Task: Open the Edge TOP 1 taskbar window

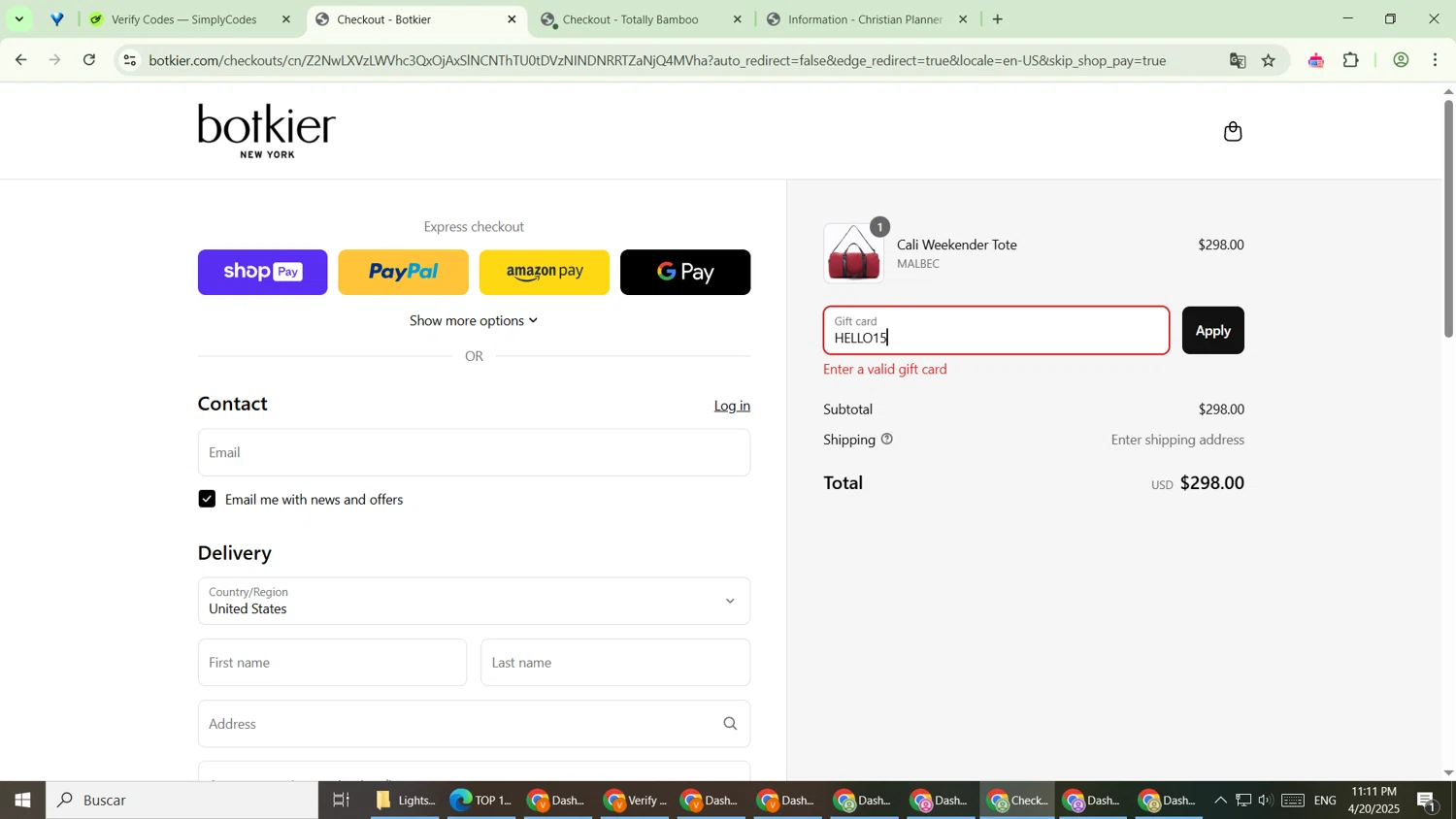Action: tap(481, 801)
